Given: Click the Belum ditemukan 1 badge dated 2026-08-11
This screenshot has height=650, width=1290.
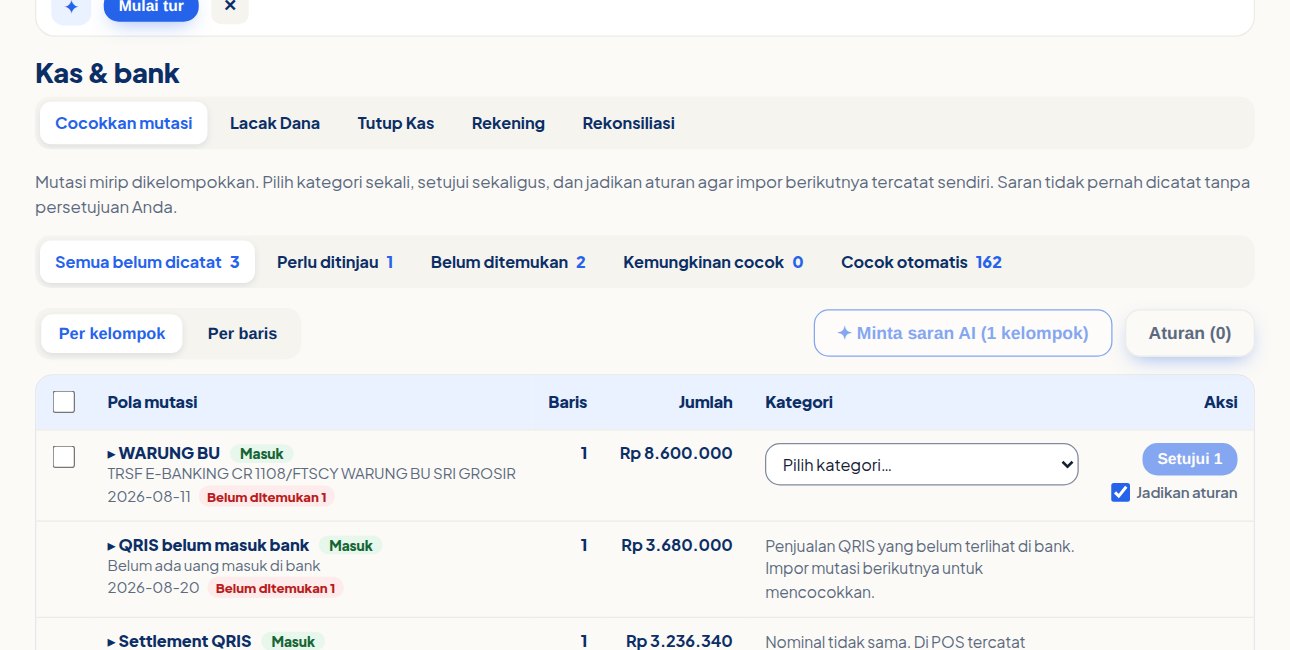Looking at the screenshot, I should pos(266,497).
